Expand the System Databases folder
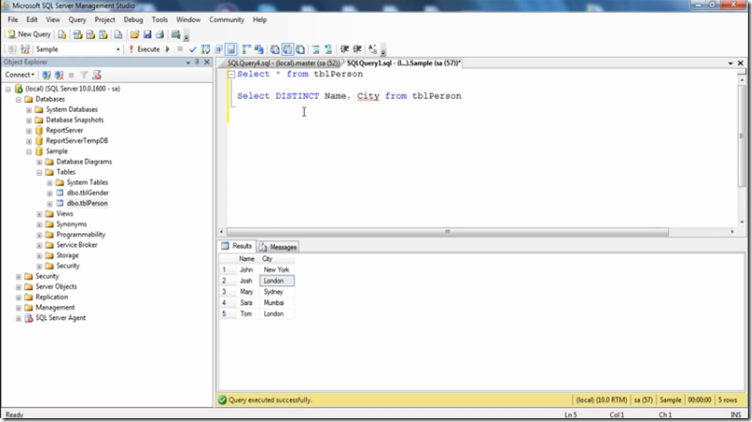This screenshot has width=752, height=422. tap(29, 110)
